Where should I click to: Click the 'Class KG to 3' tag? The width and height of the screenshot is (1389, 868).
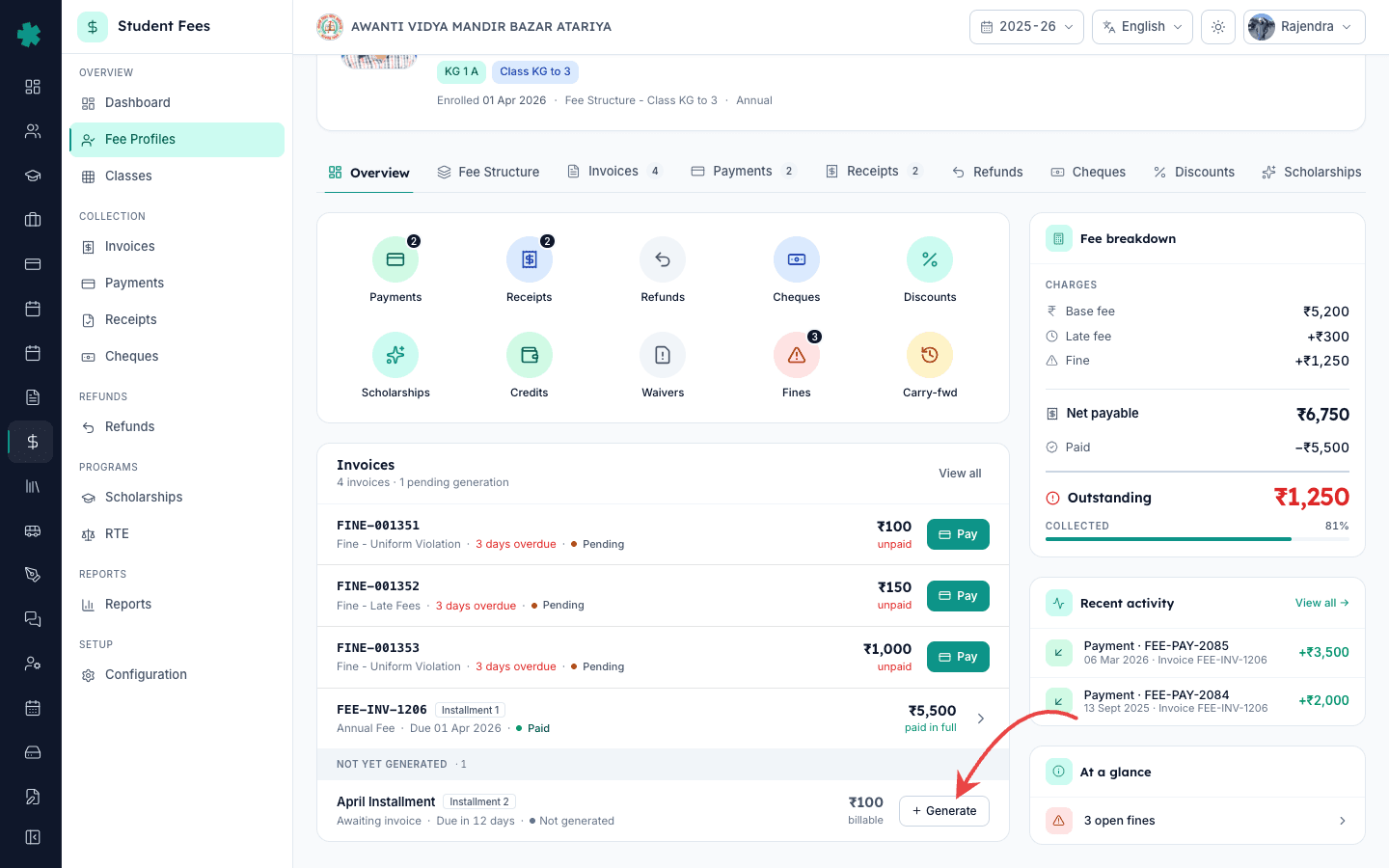[x=535, y=71]
